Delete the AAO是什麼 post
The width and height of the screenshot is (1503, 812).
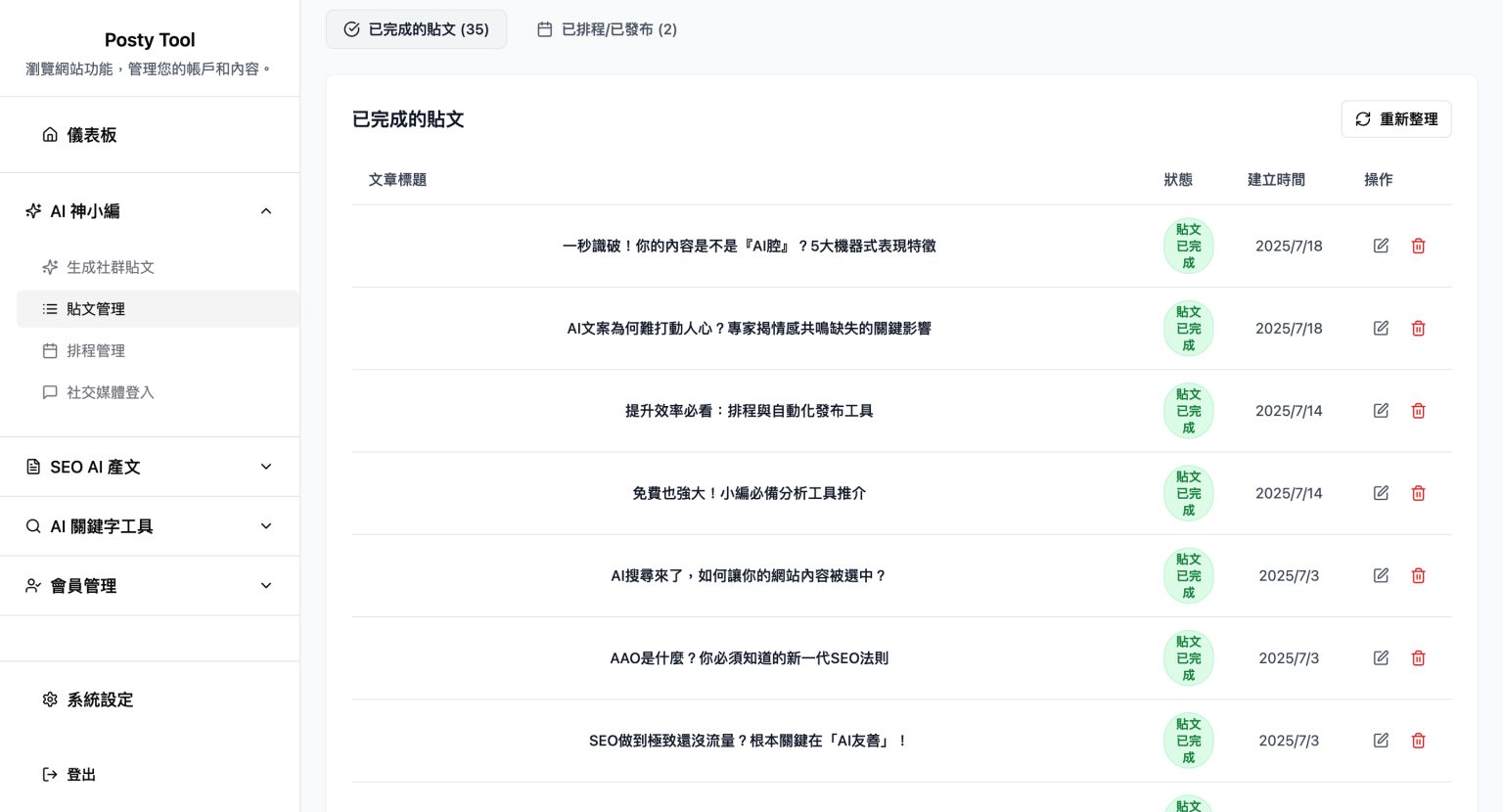point(1418,658)
